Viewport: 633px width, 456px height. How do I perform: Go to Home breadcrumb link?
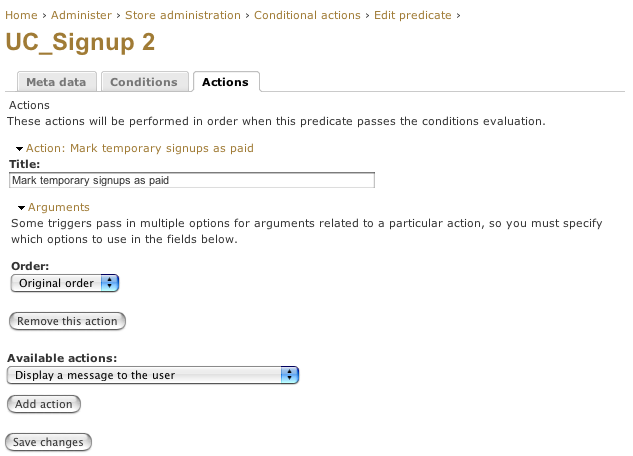tap(21, 15)
